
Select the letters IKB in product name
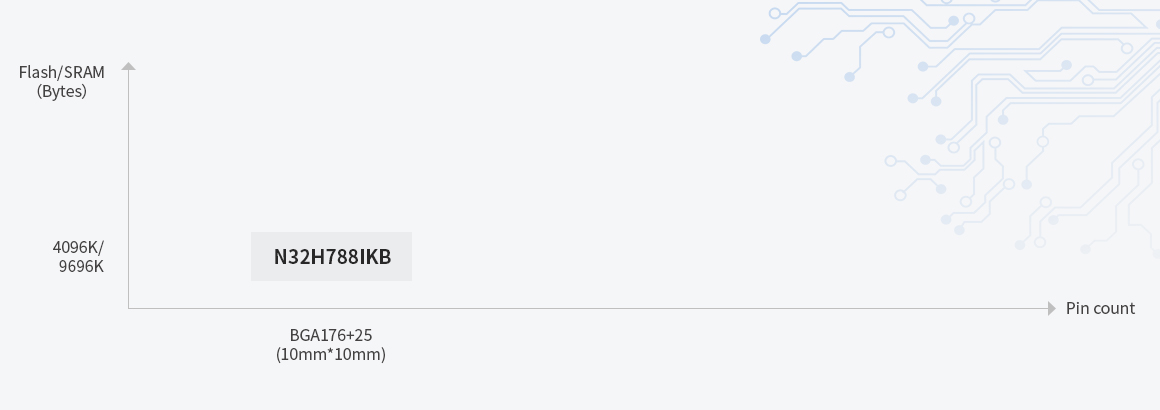[375, 257]
